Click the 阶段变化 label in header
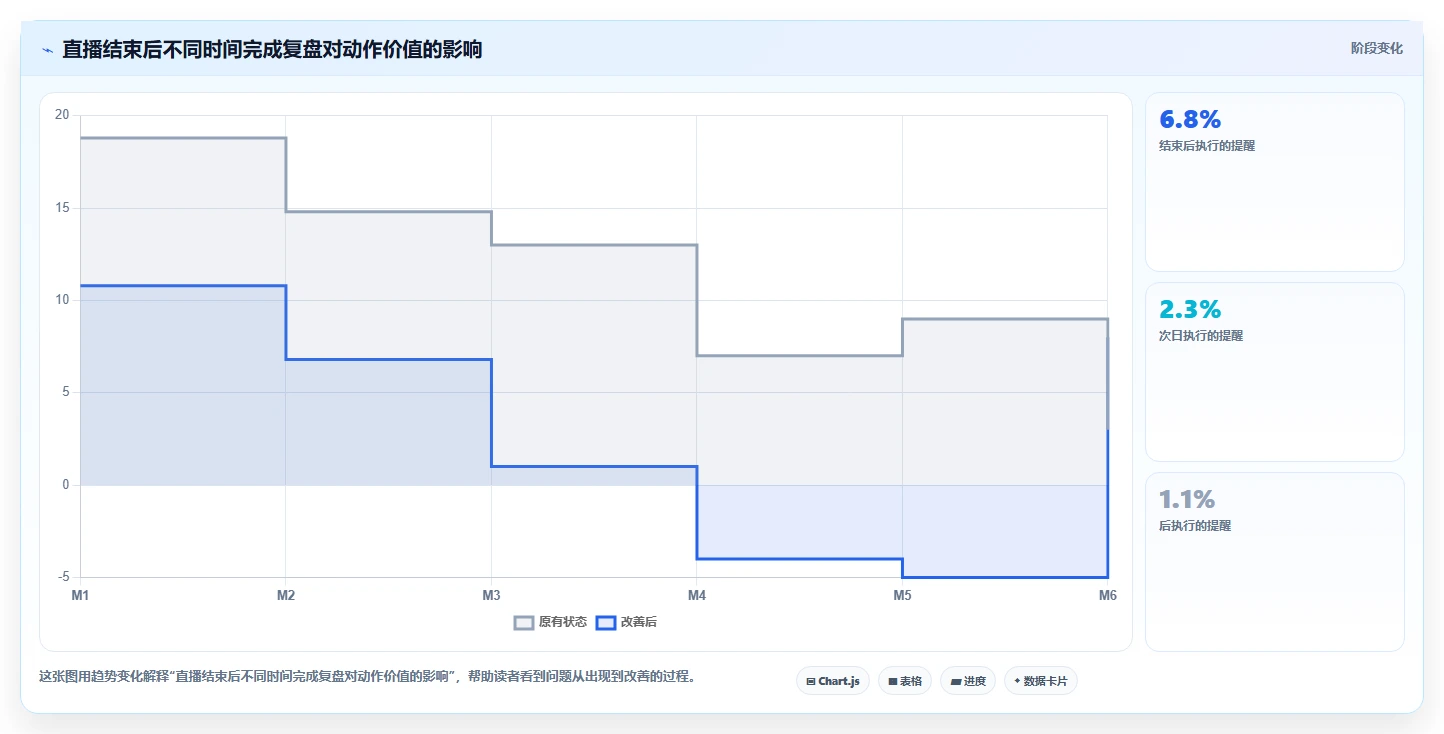This screenshot has height=734, width=1444. coord(1377,48)
